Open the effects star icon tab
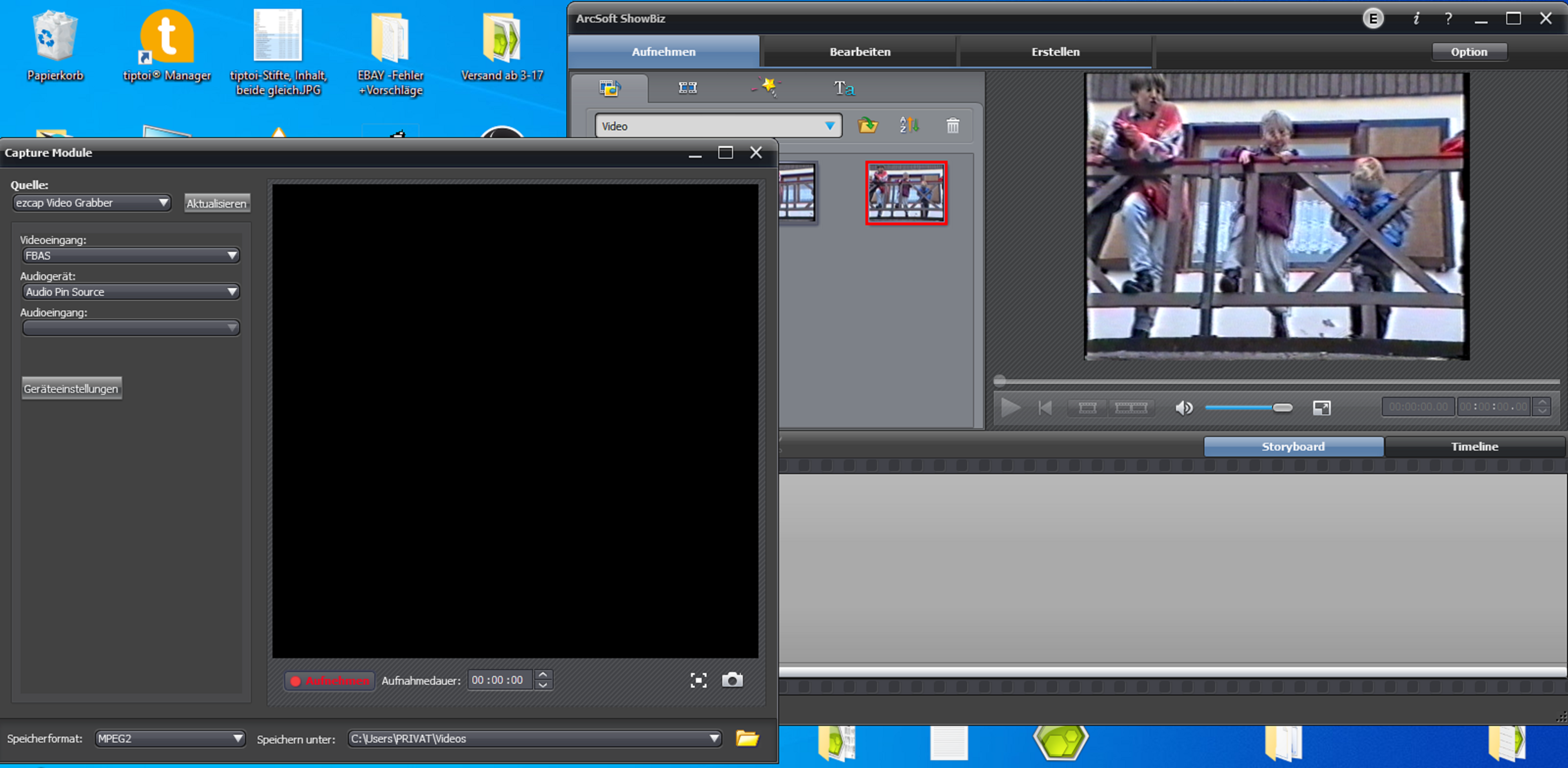 pyautogui.click(x=766, y=87)
